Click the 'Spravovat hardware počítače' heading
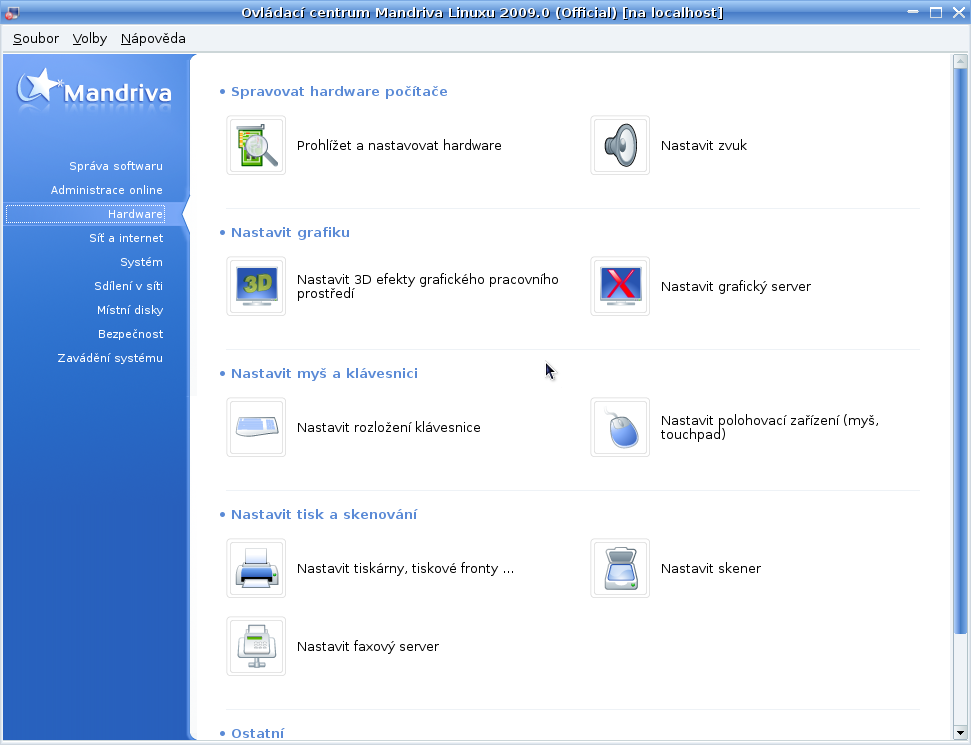Image resolution: width=971 pixels, height=745 pixels. [x=339, y=92]
